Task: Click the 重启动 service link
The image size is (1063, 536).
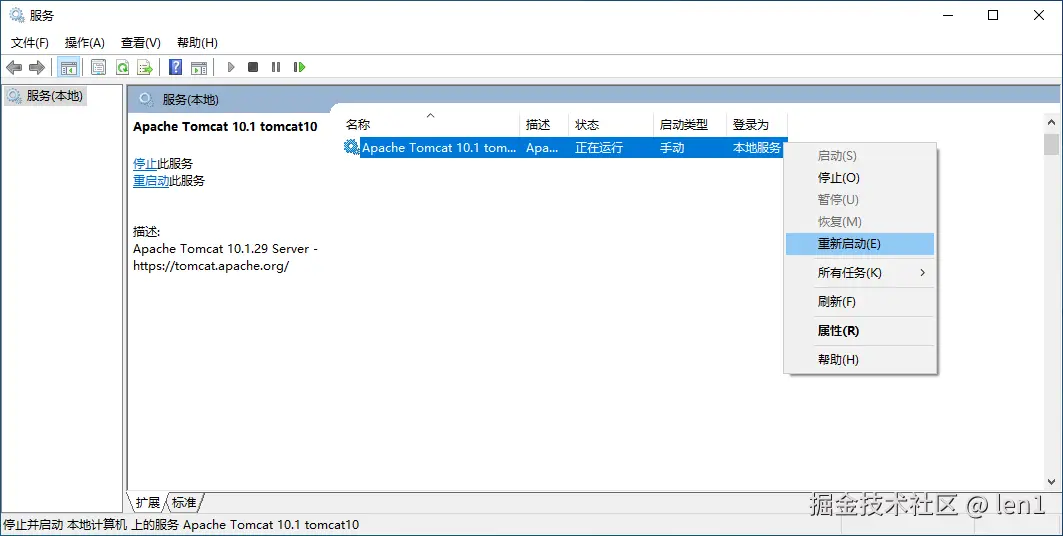Action: [151, 181]
